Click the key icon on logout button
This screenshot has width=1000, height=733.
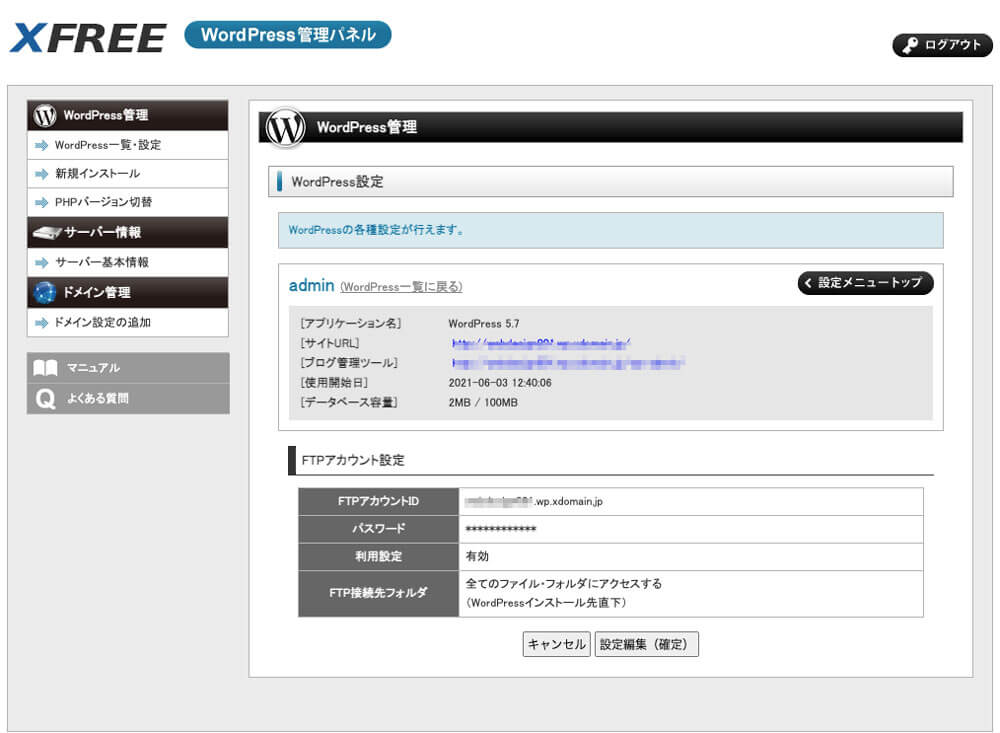[908, 45]
